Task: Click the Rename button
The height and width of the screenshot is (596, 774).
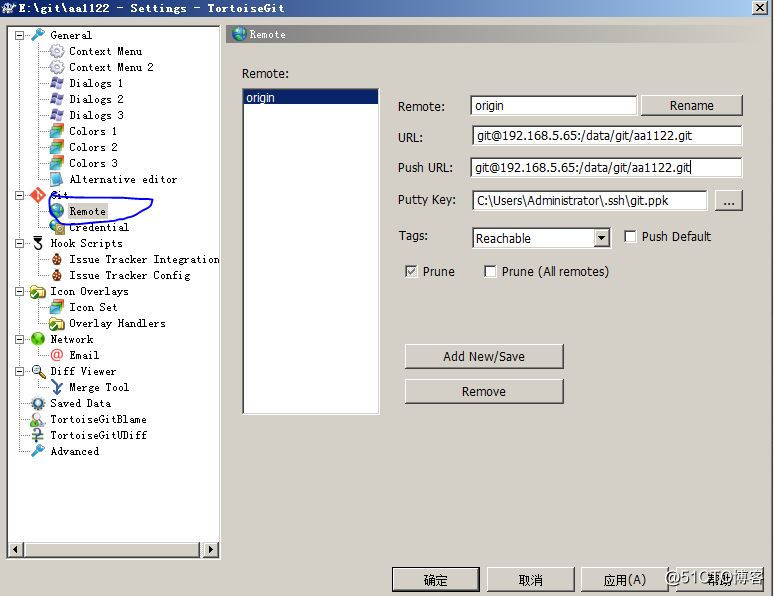Action: click(692, 106)
